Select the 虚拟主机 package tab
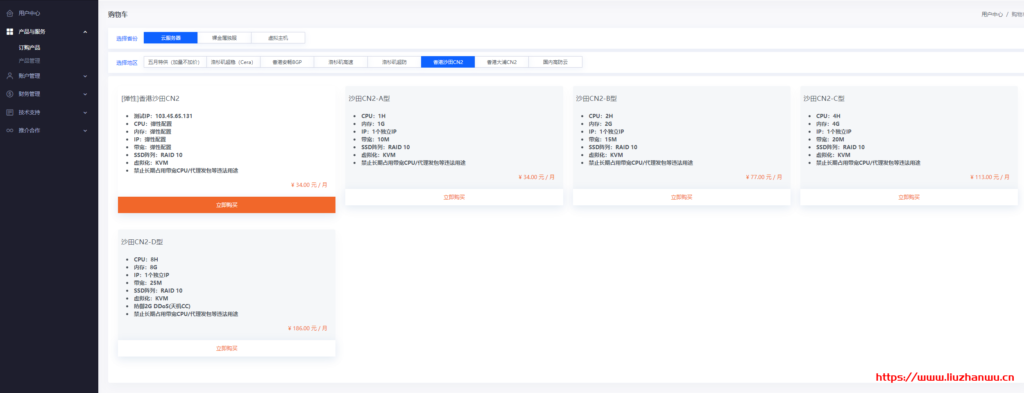The image size is (1024, 393). 278,38
